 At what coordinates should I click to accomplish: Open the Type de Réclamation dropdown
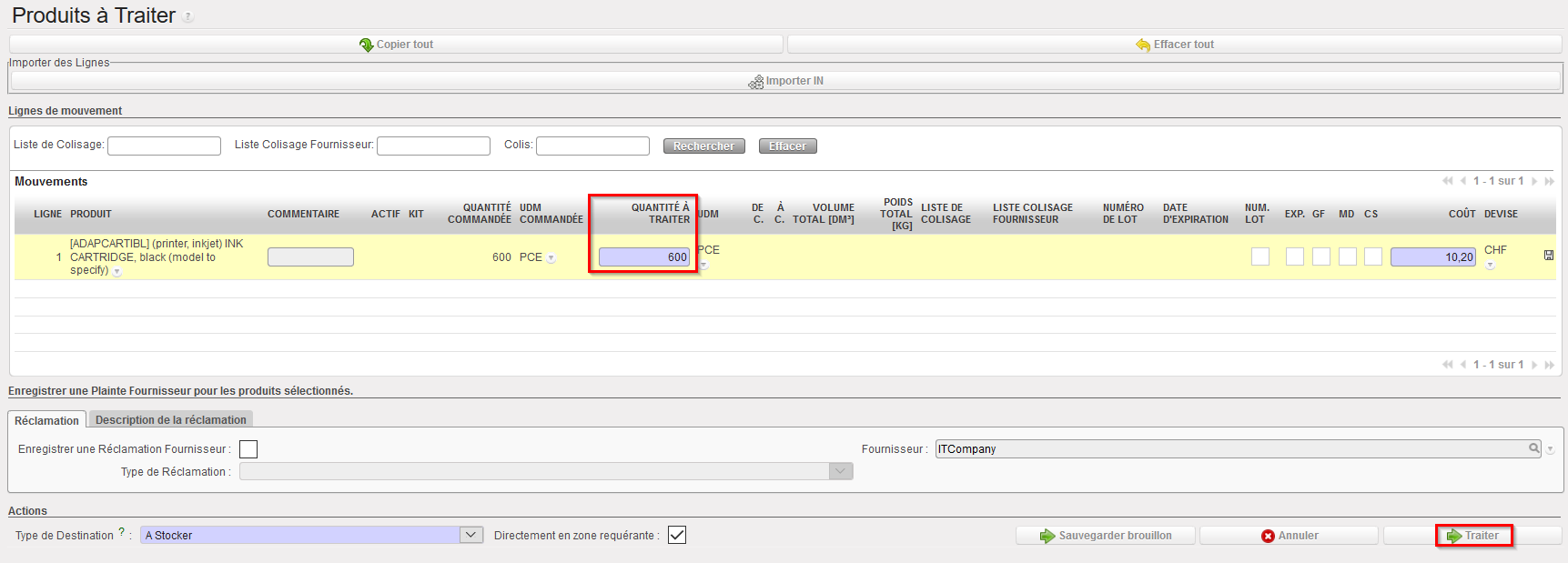pyautogui.click(x=841, y=471)
